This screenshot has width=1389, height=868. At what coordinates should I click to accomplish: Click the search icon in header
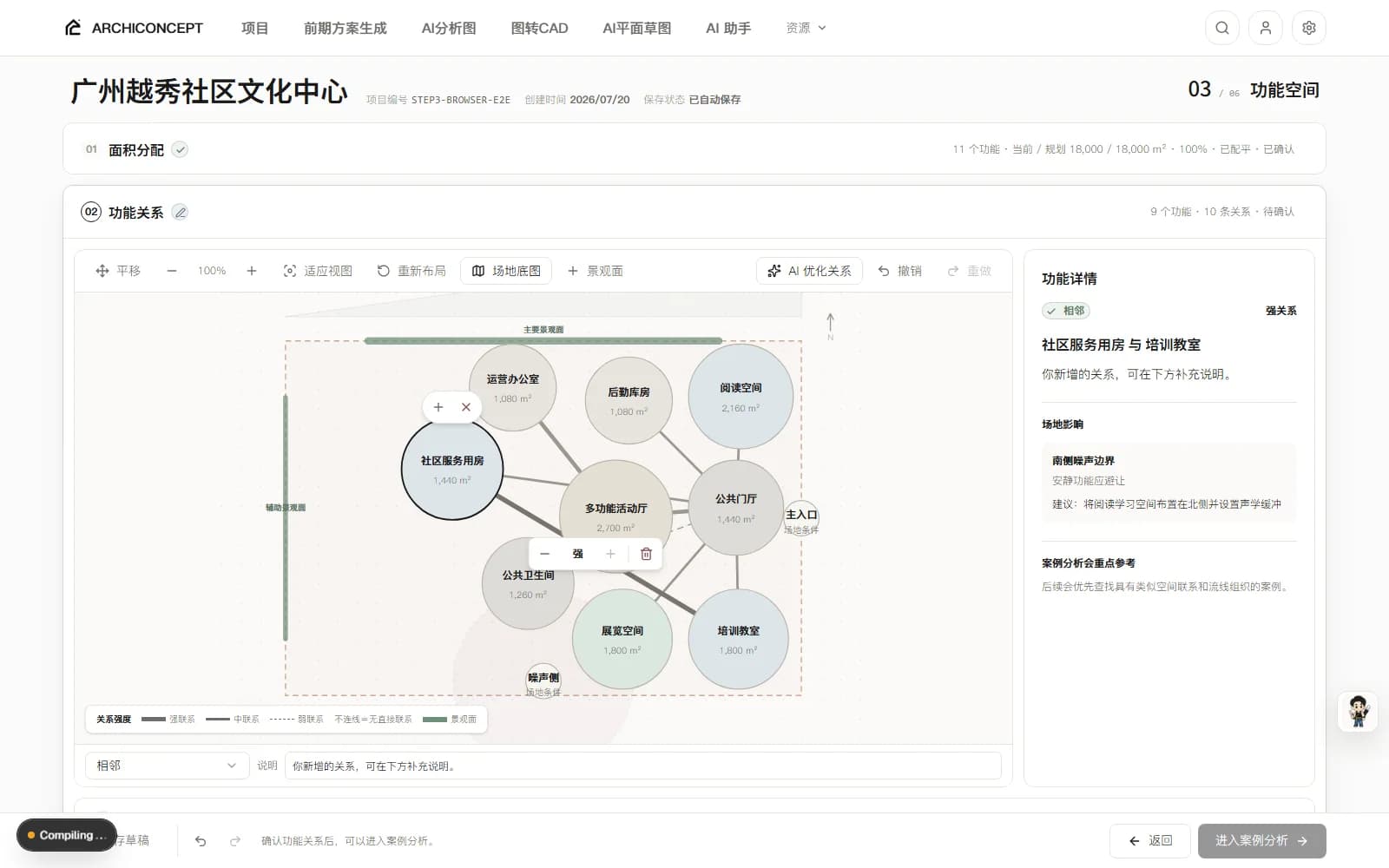[x=1221, y=28]
